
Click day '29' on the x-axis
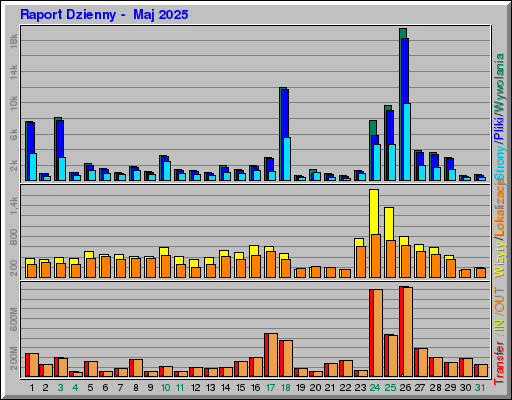point(450,388)
